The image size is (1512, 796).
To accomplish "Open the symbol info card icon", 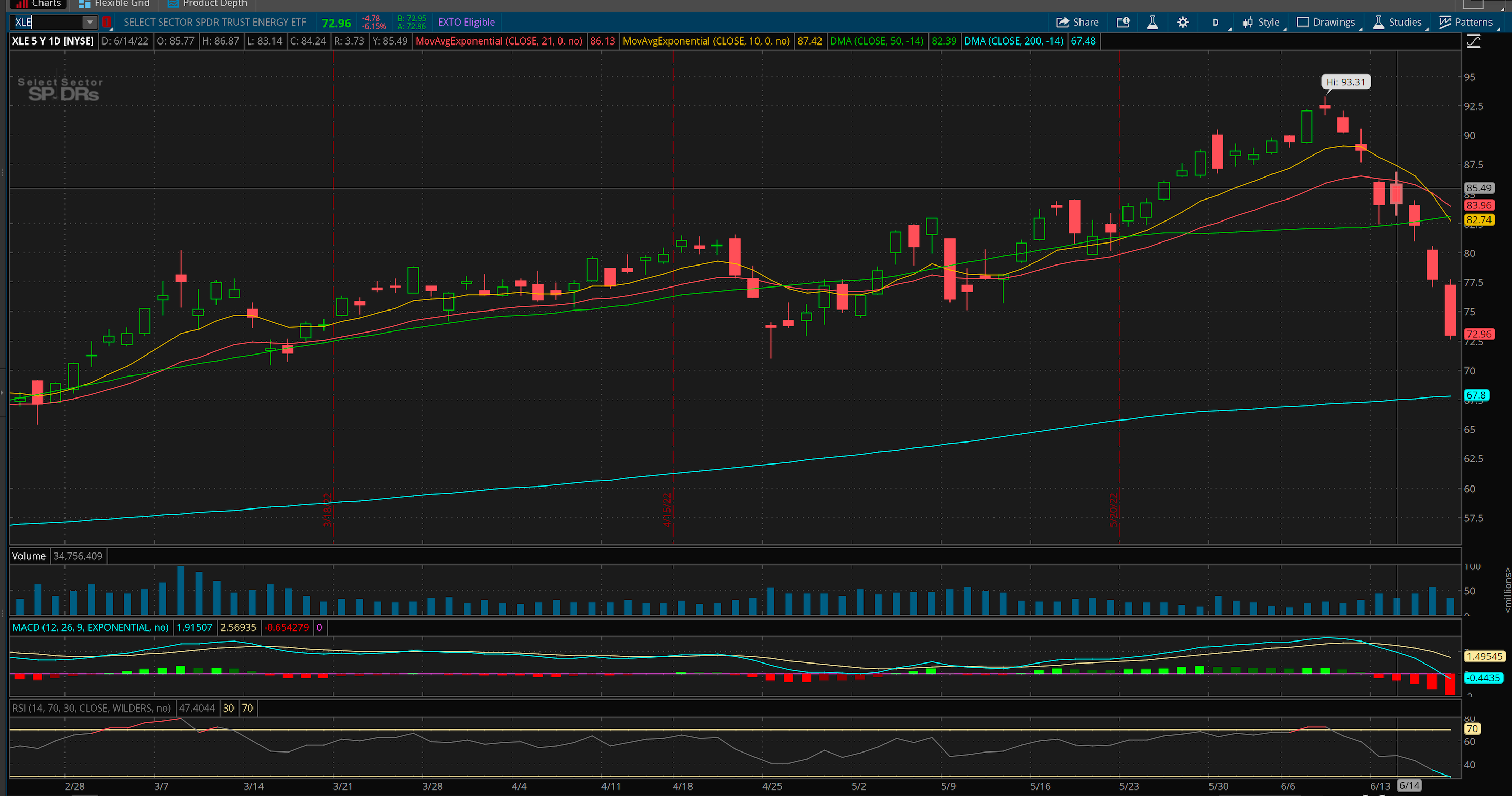I will point(1123,23).
